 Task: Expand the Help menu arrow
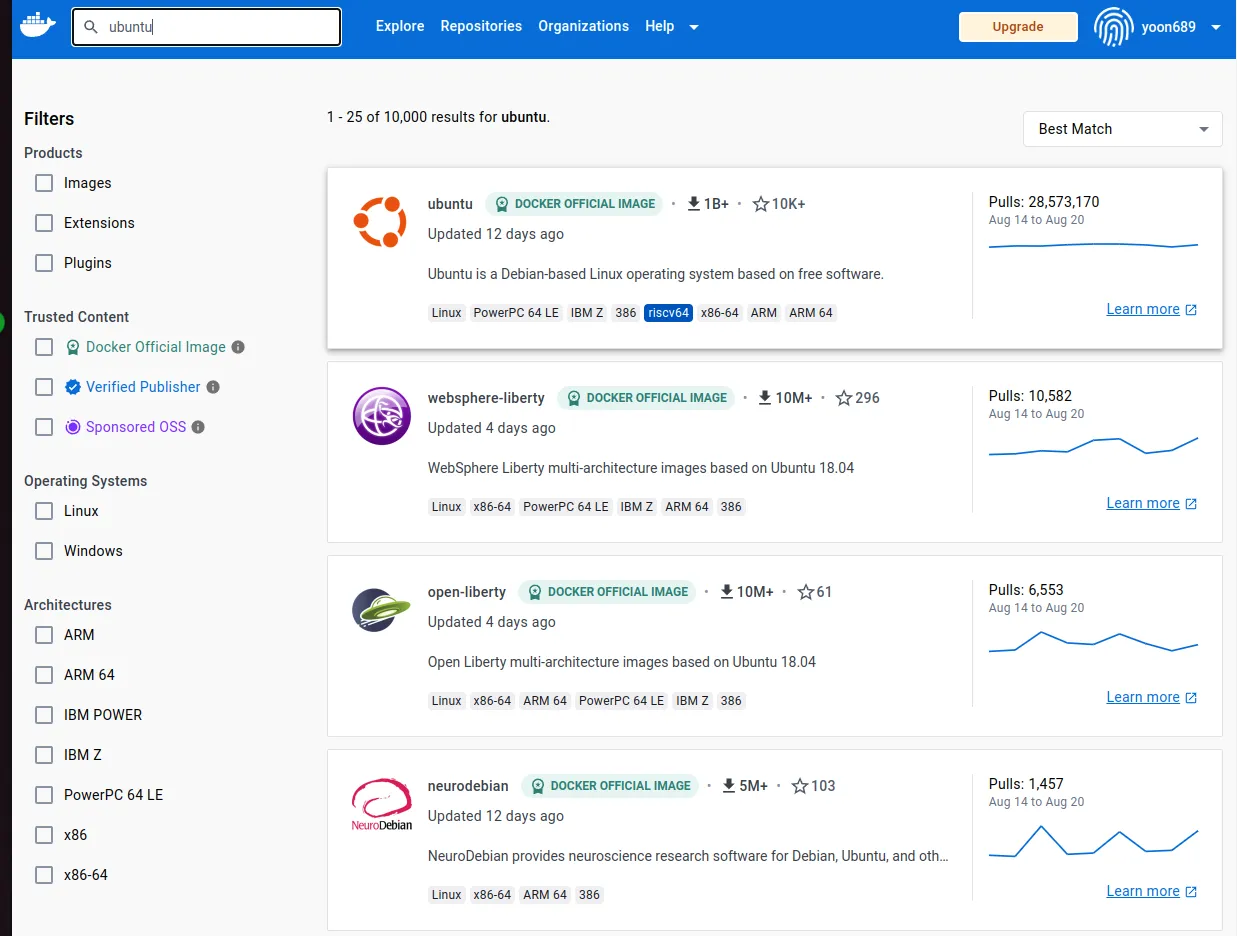[x=694, y=27]
